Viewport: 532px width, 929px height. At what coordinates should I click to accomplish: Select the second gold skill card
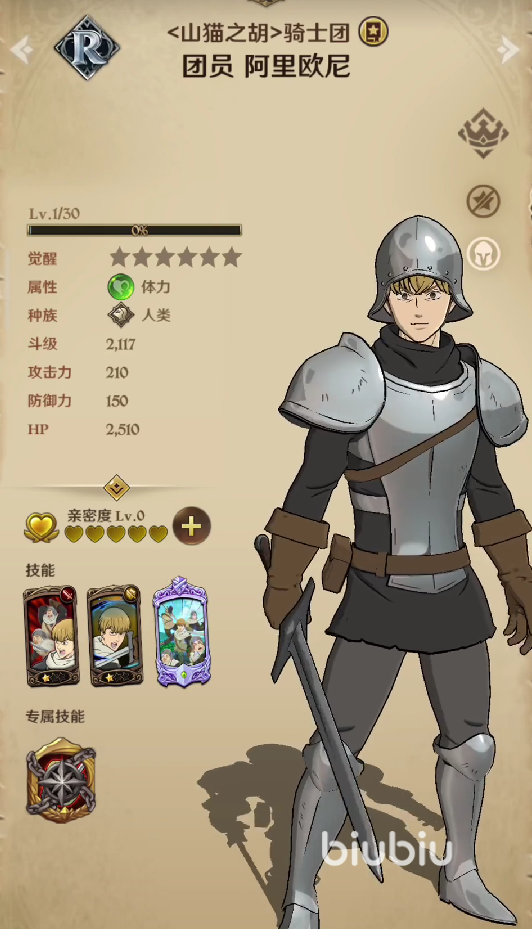coord(116,636)
